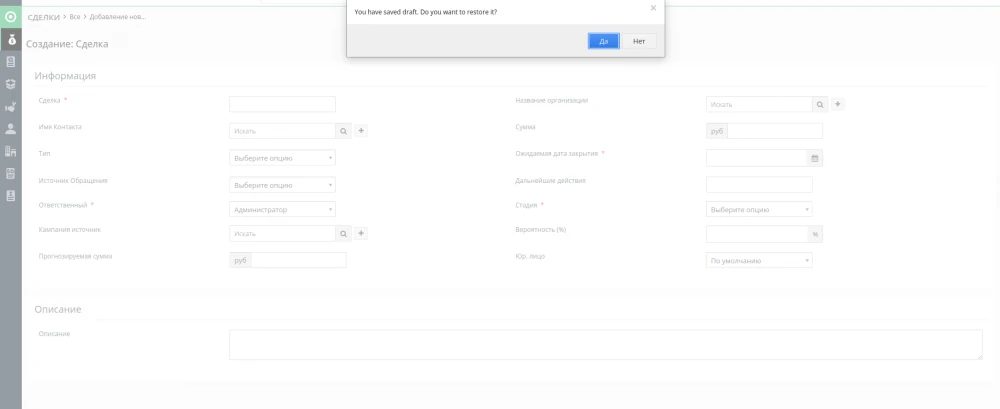Screen dimensions: 1000x409
Task: Click the Все breadcrumb link
Action: click(75, 17)
